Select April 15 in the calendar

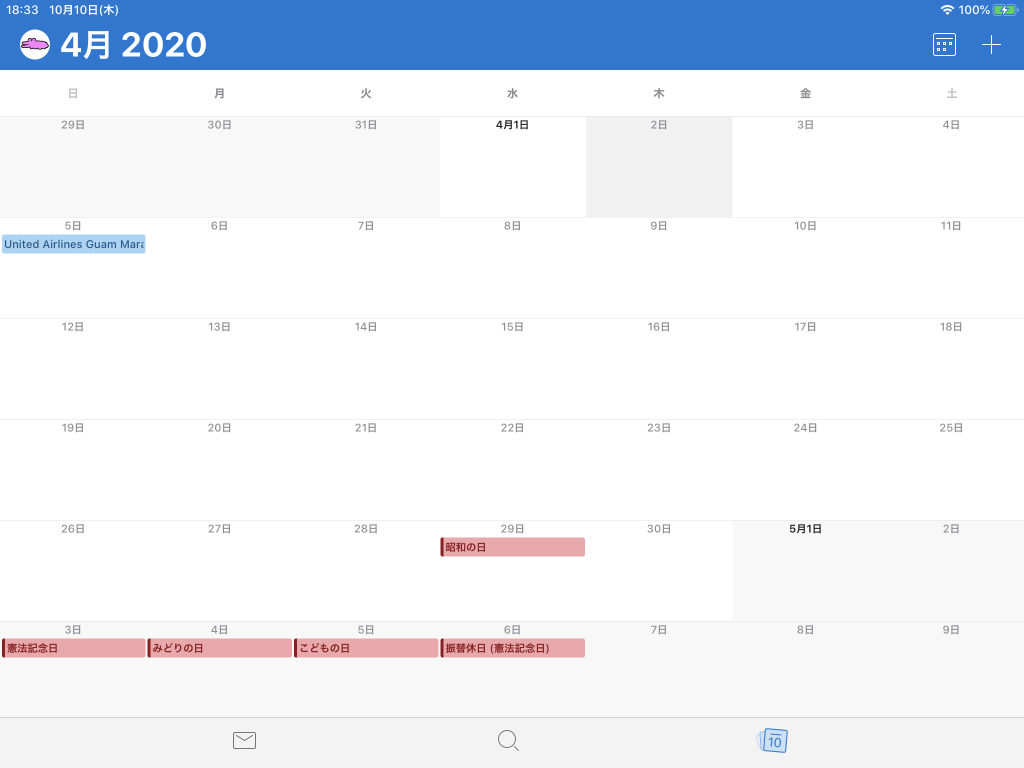(x=512, y=369)
